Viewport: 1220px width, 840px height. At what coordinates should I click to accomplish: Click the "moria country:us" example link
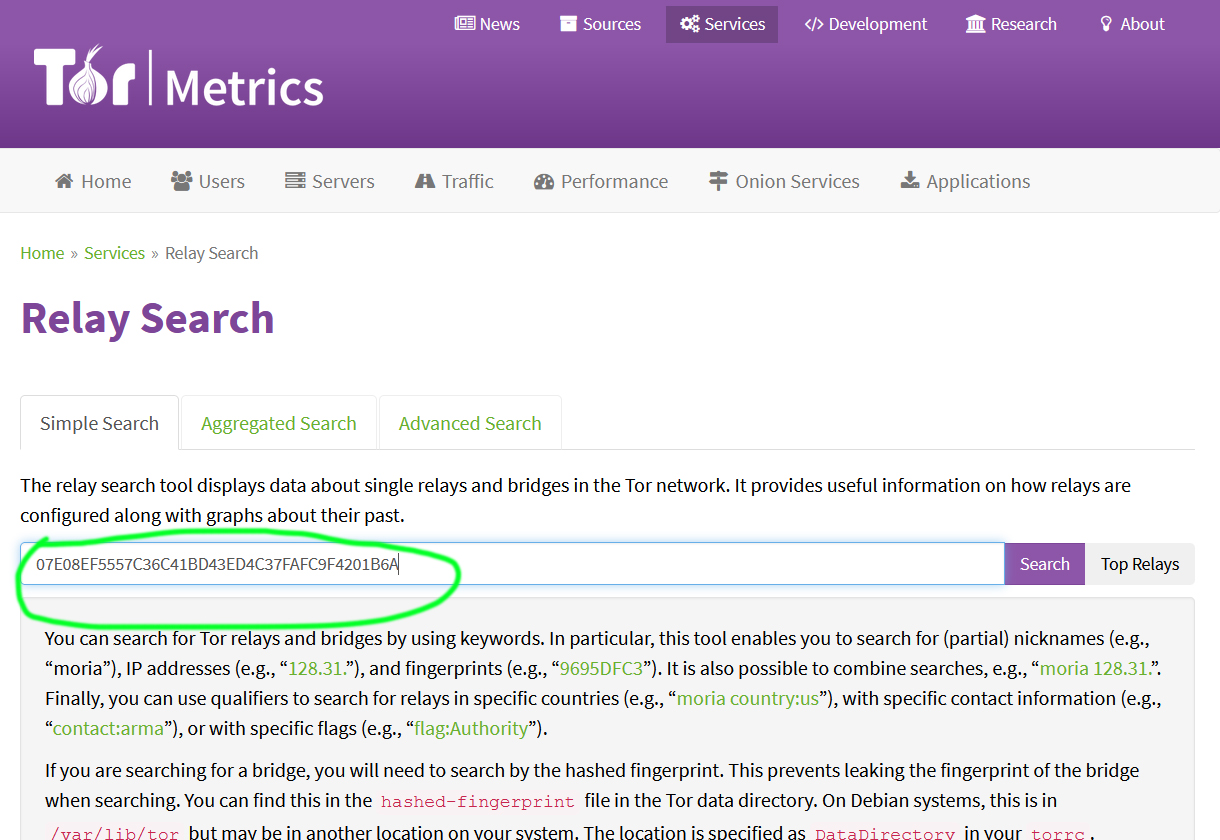point(748,698)
